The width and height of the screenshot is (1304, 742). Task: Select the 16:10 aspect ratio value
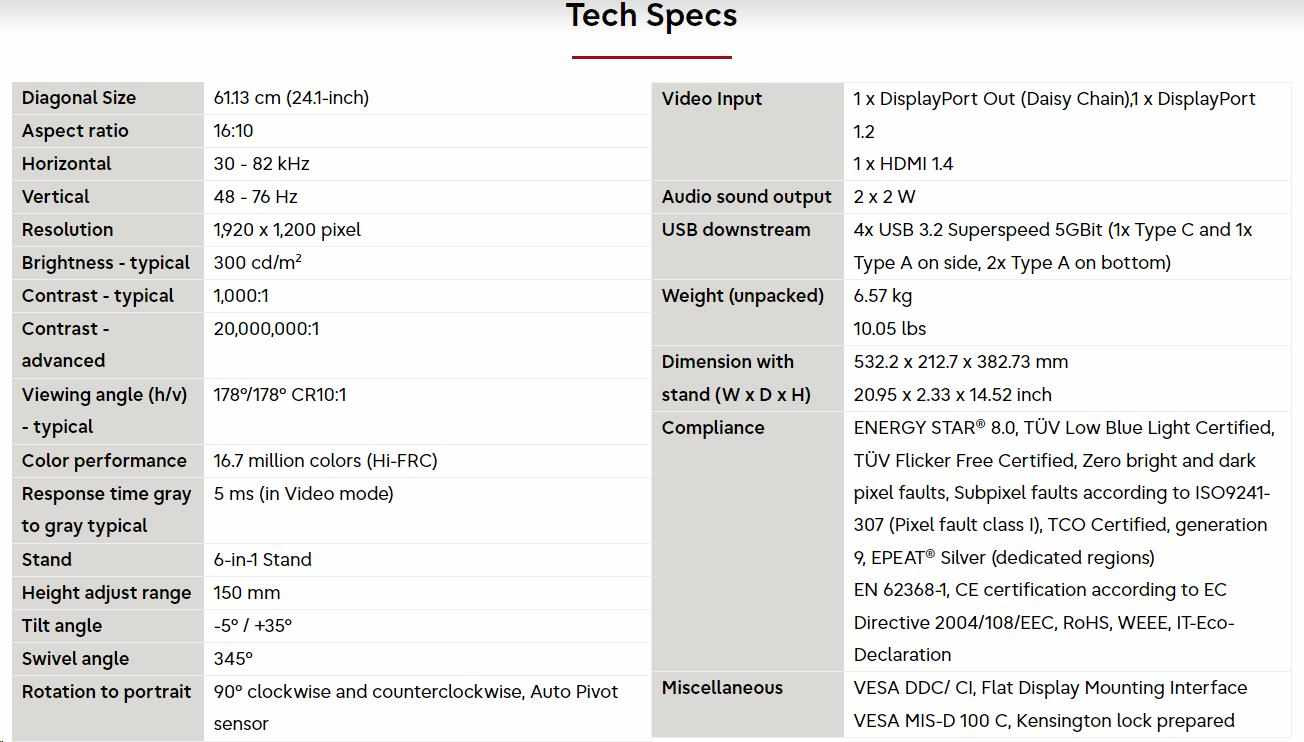click(x=234, y=131)
